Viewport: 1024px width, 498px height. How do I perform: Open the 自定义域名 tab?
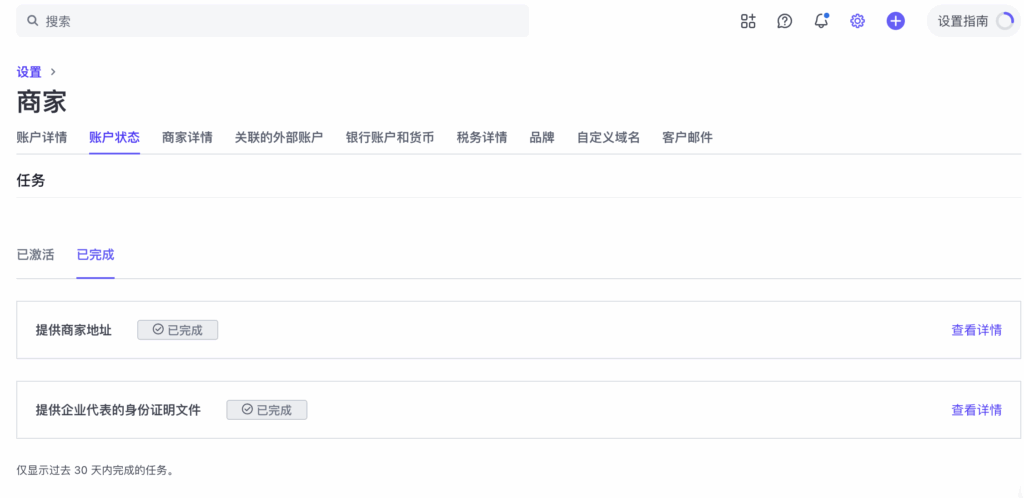(608, 138)
